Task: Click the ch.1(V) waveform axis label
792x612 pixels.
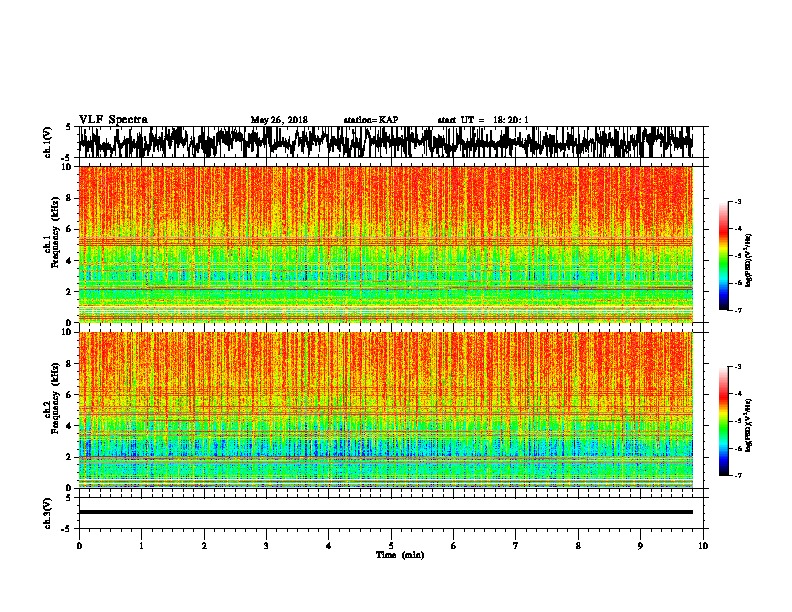Action: [x=47, y=142]
